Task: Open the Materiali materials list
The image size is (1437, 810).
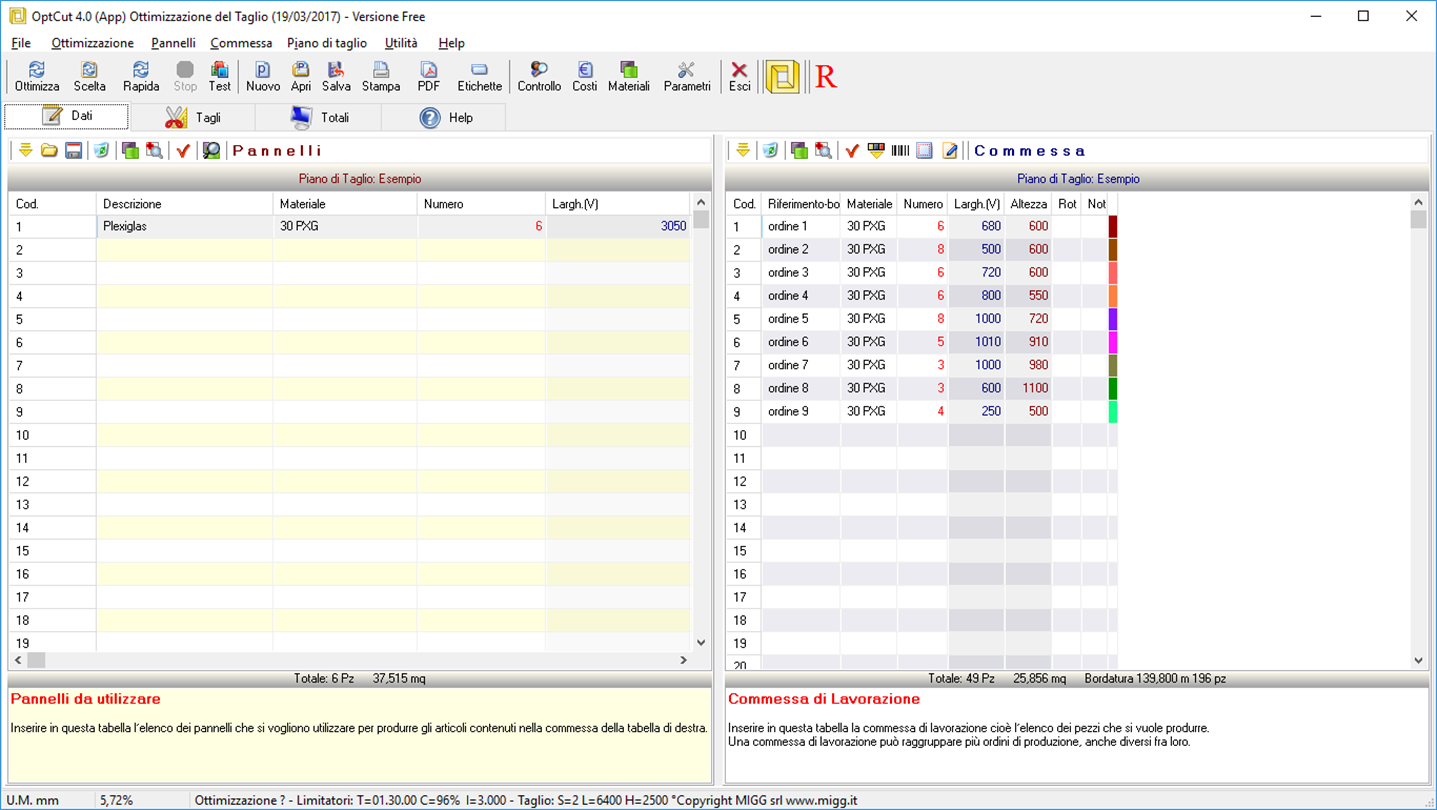Action: point(628,76)
